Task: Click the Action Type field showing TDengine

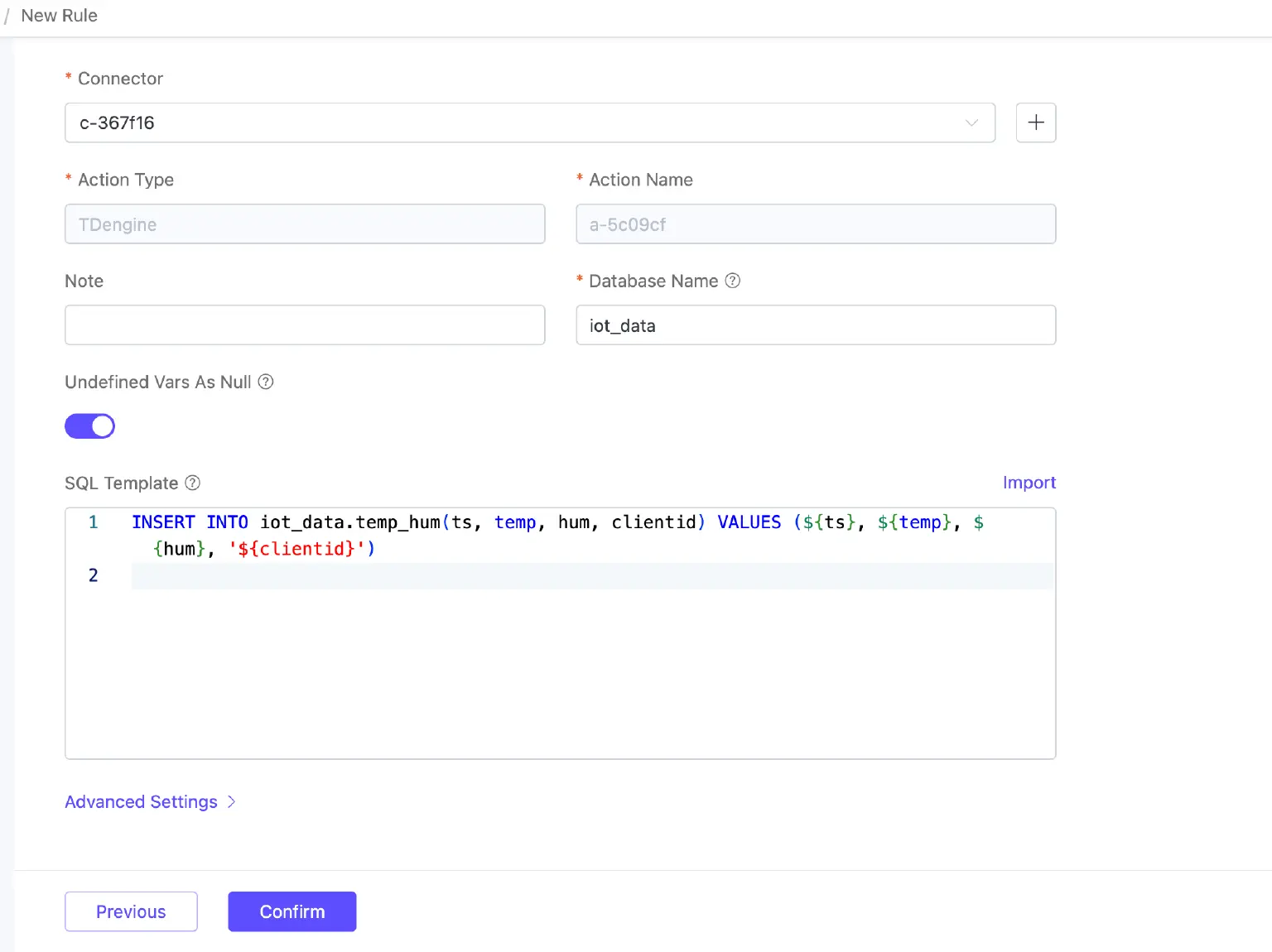Action: (305, 224)
